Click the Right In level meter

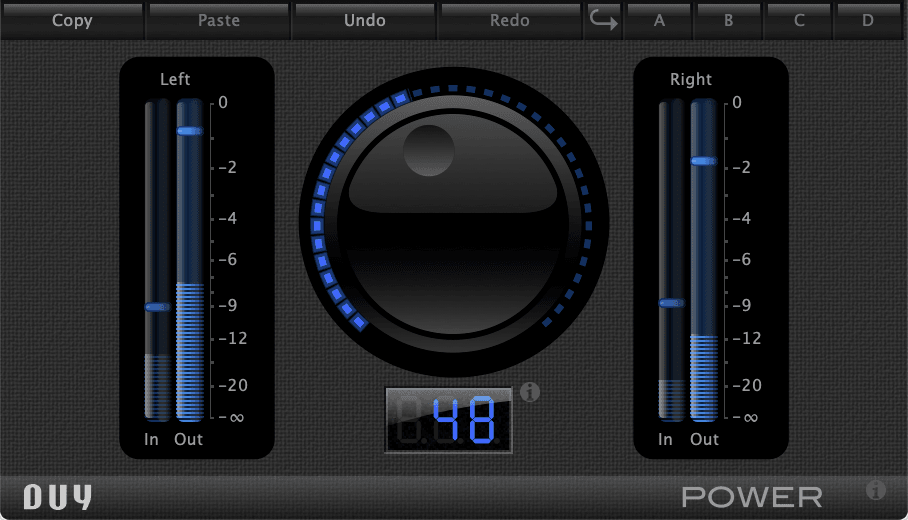click(671, 260)
